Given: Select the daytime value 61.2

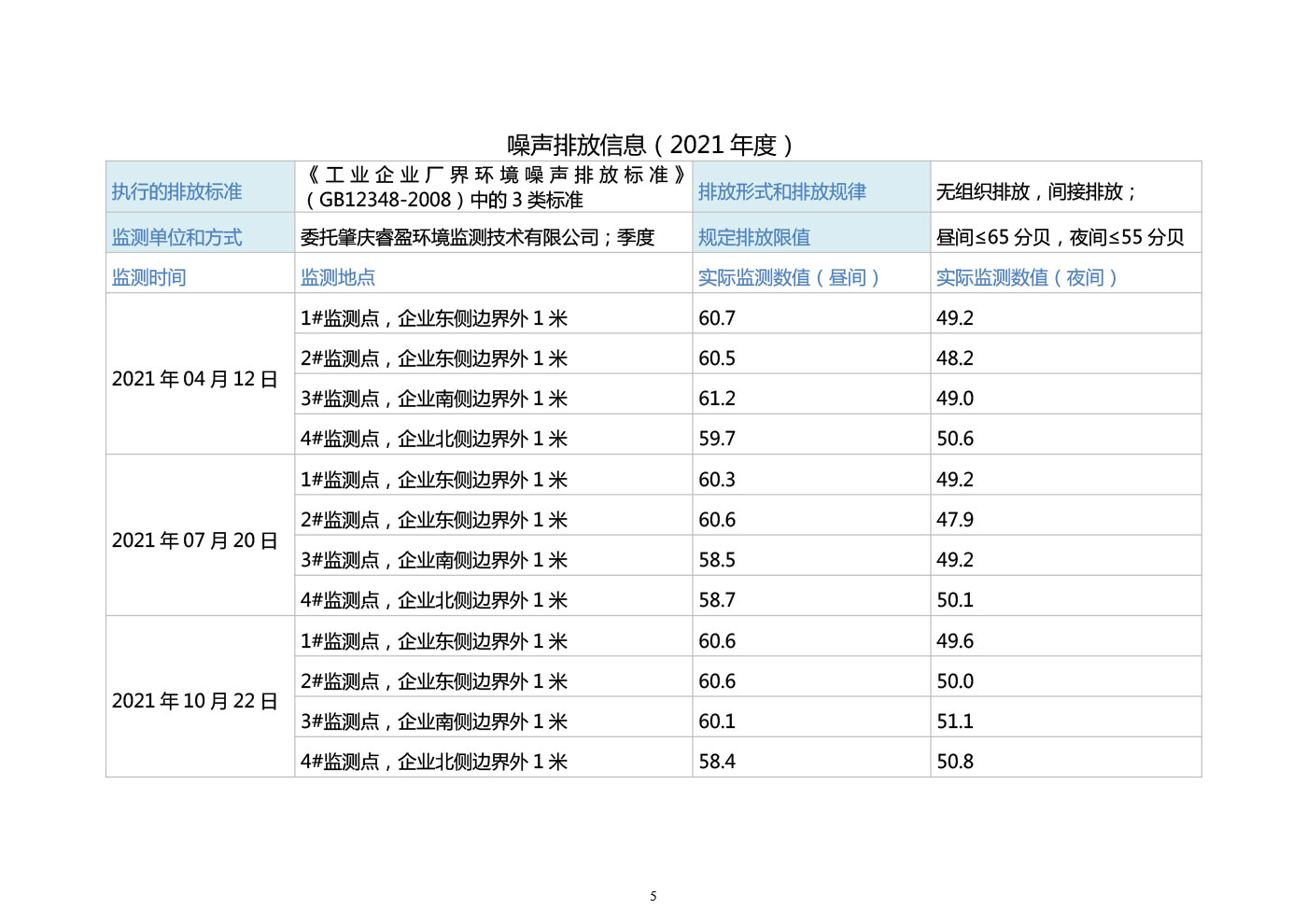Looking at the screenshot, I should 811,394.
